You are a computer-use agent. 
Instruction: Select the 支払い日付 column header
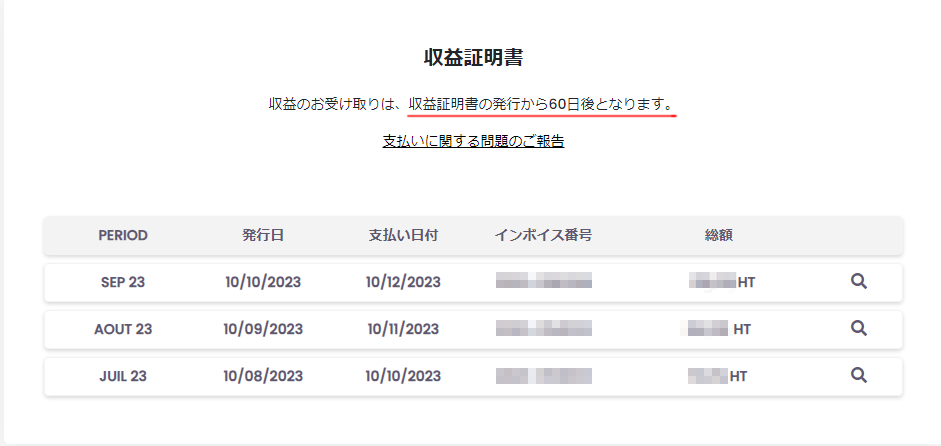(x=403, y=235)
